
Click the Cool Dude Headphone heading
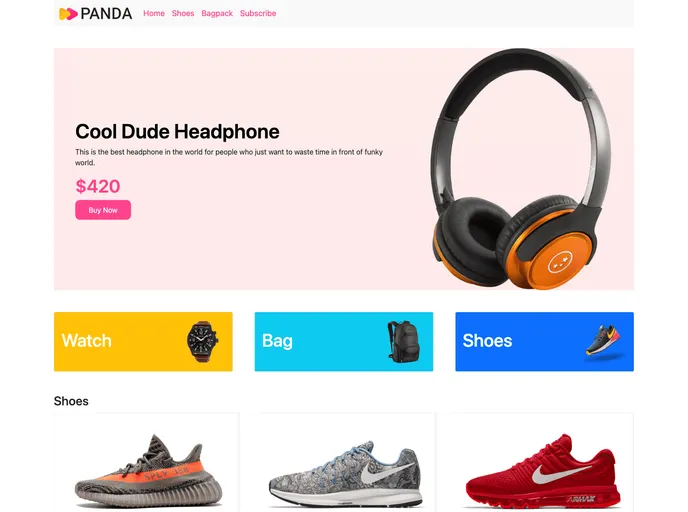coord(177,131)
